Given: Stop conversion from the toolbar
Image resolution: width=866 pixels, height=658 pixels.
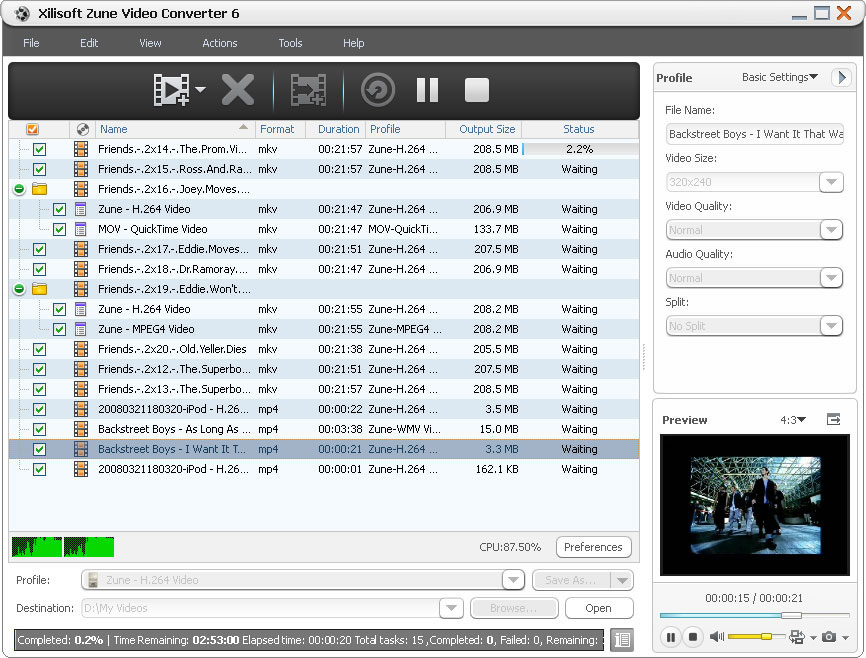Looking at the screenshot, I should pos(476,90).
